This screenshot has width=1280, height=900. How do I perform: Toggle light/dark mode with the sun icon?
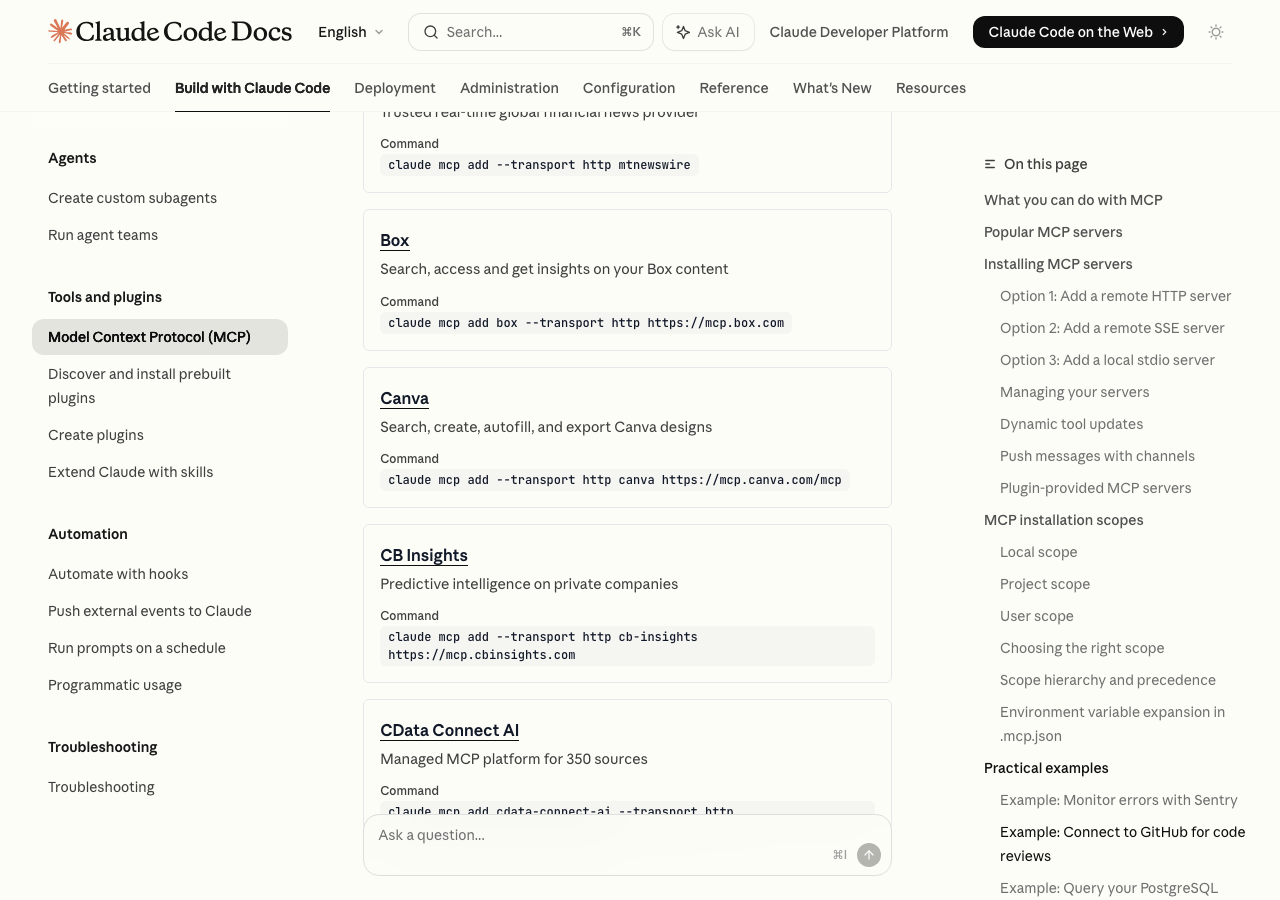click(x=1216, y=32)
